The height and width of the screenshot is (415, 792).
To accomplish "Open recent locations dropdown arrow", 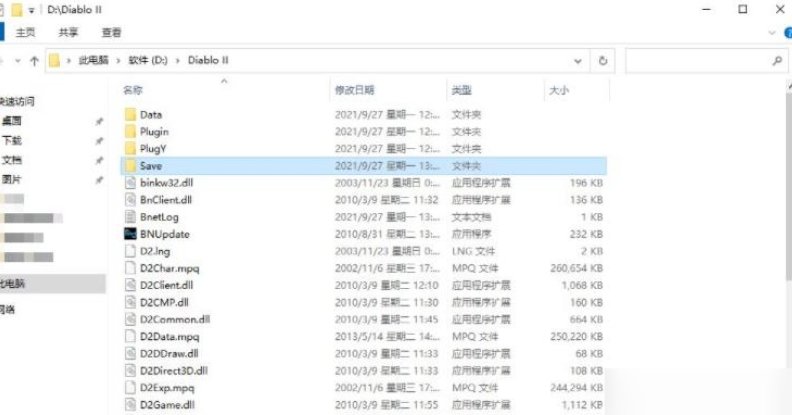I will pyautogui.click(x=18, y=61).
